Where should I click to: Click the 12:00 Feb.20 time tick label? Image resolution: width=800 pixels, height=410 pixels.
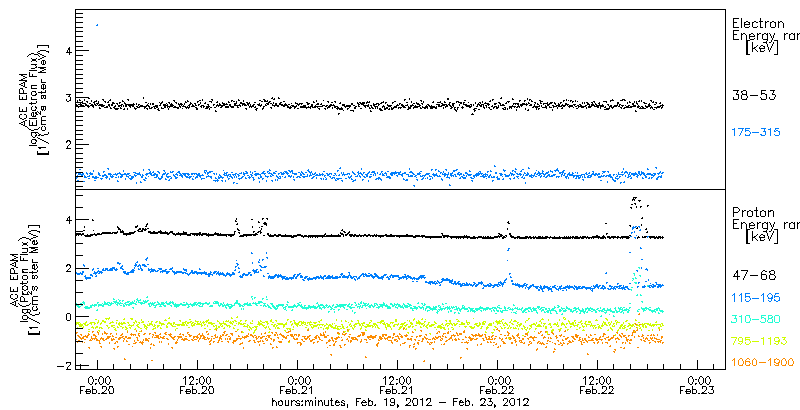197,385
